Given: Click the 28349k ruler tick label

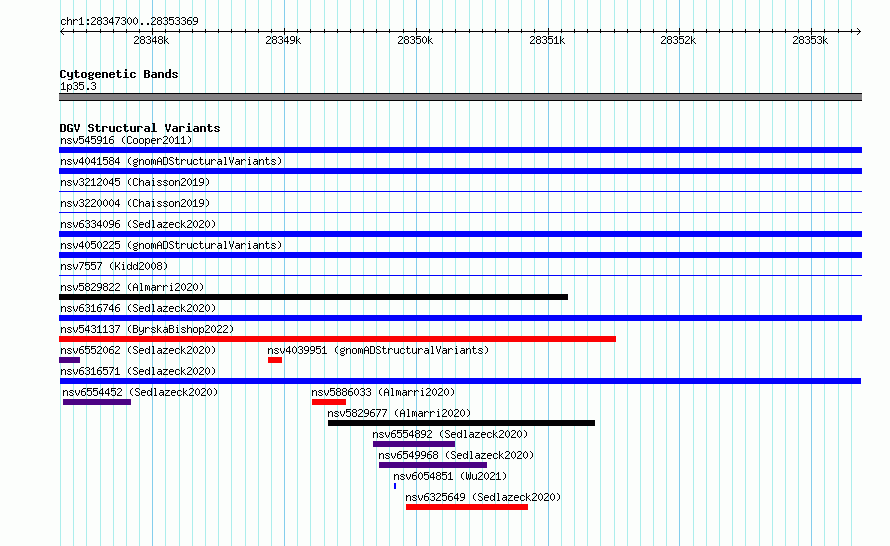Looking at the screenshot, I should 283,40.
